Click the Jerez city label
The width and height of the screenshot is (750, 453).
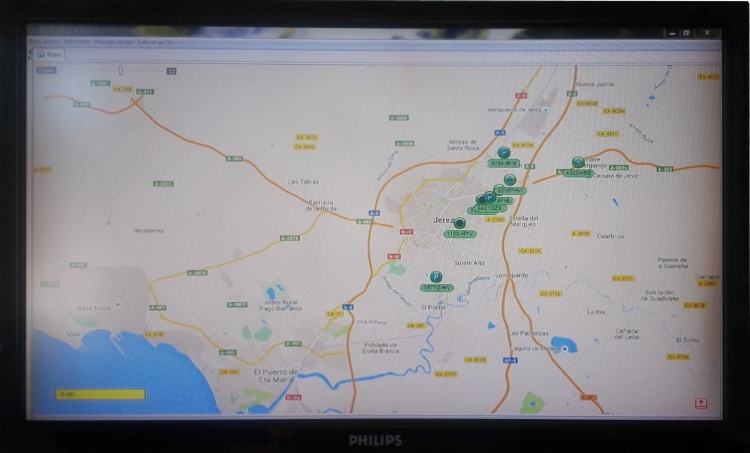[x=443, y=220]
